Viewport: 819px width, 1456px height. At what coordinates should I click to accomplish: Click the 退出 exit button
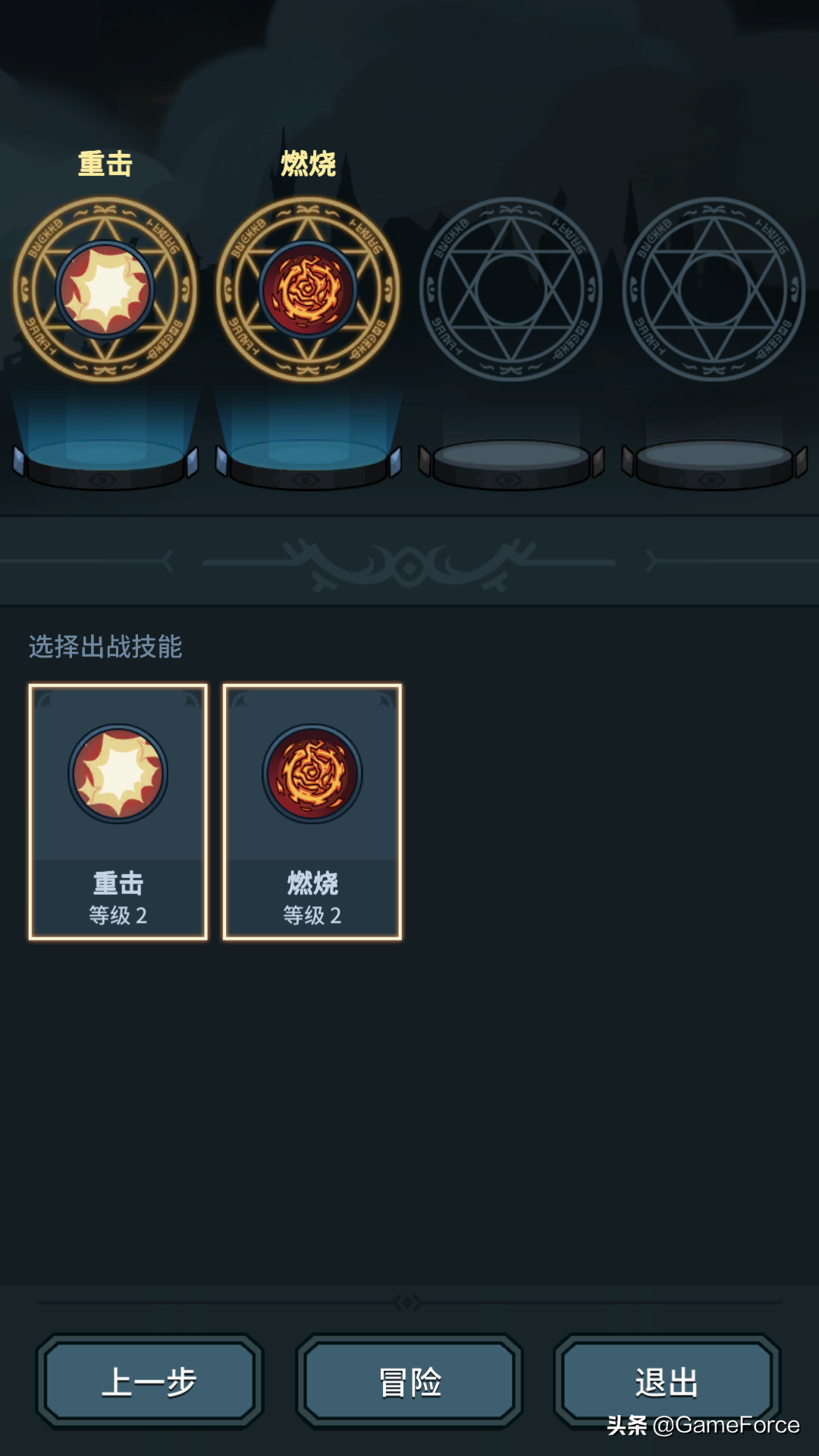click(x=667, y=1381)
